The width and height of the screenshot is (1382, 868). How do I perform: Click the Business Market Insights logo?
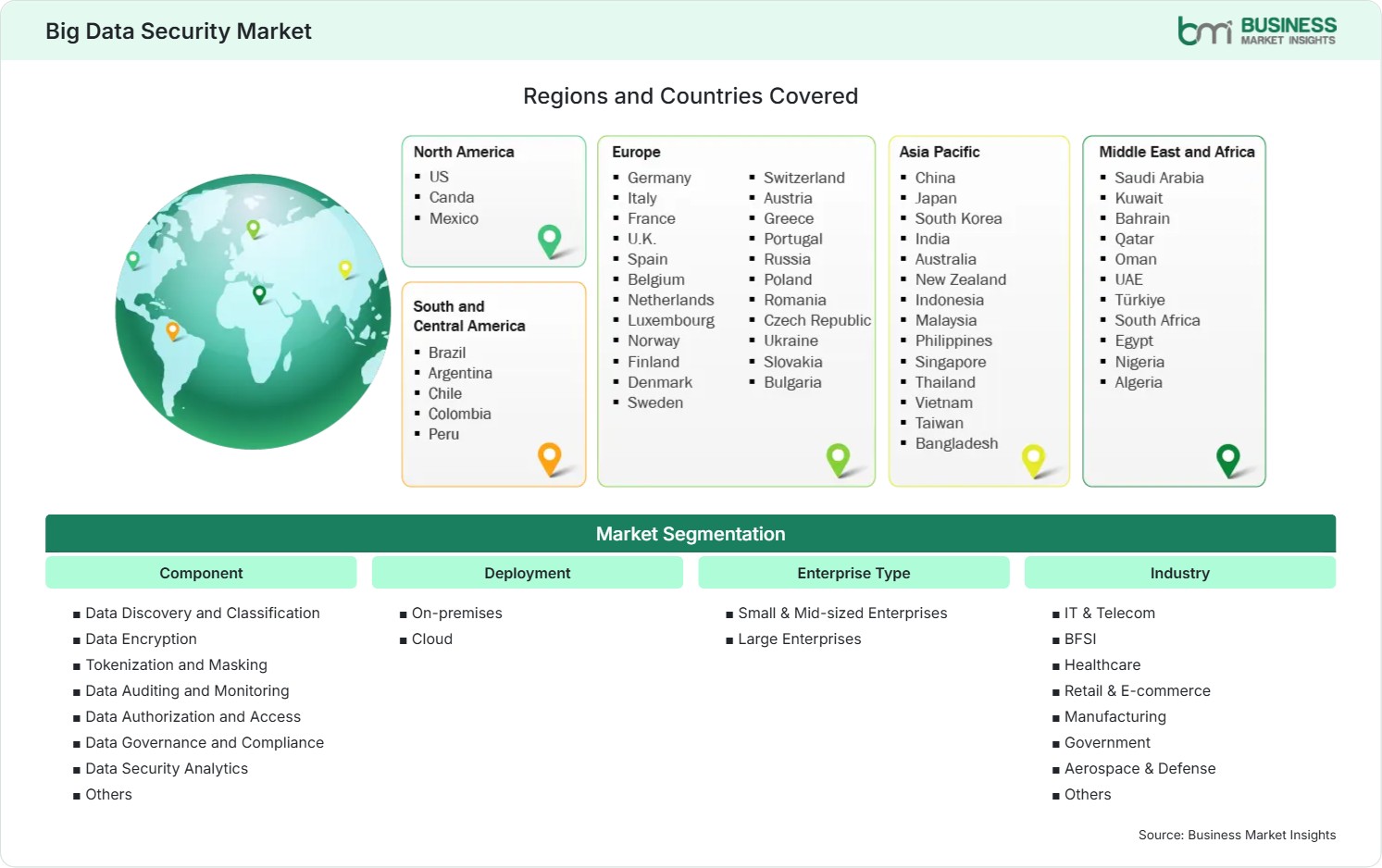pos(1257,31)
